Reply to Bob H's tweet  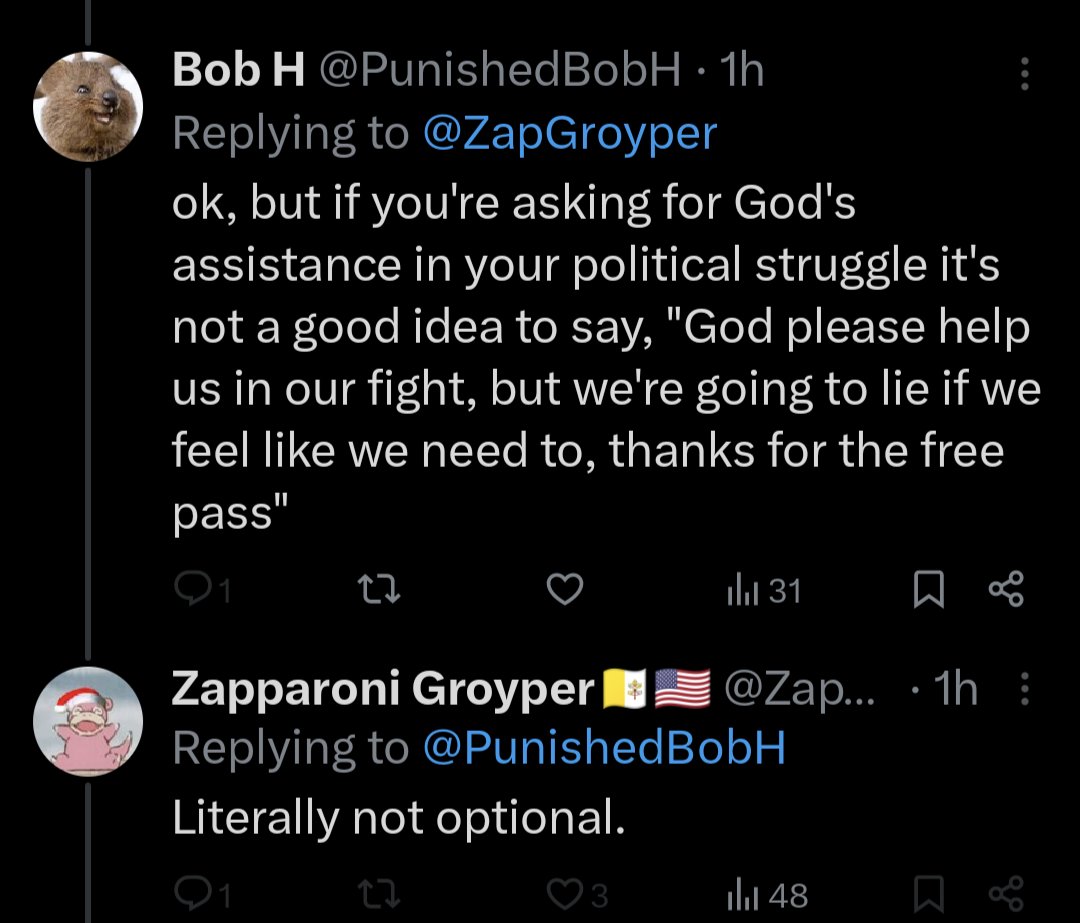point(190,592)
